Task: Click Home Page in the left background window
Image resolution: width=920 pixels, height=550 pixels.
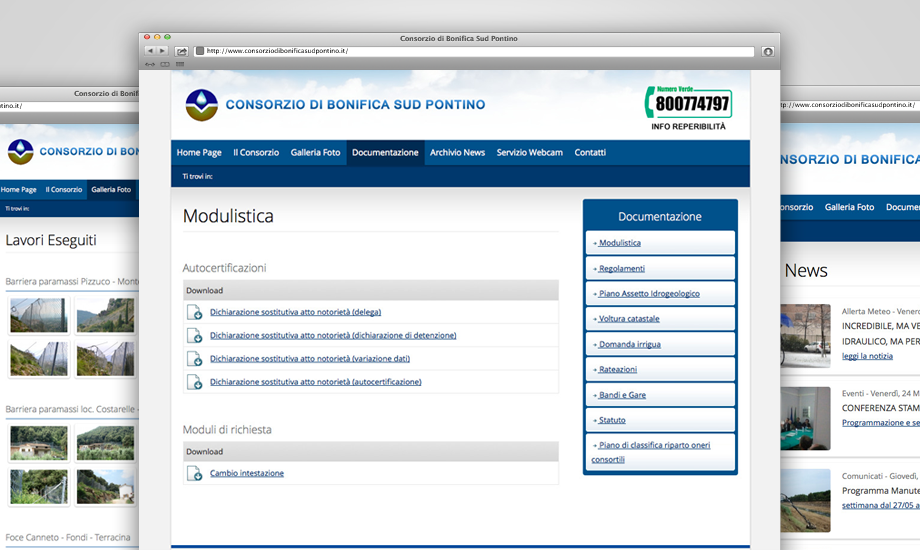Action: [18, 190]
